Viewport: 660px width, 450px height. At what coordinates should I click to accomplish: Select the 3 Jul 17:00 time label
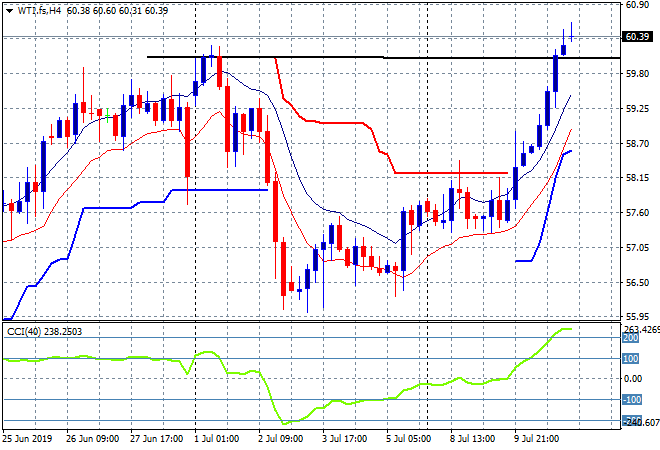(x=345, y=439)
